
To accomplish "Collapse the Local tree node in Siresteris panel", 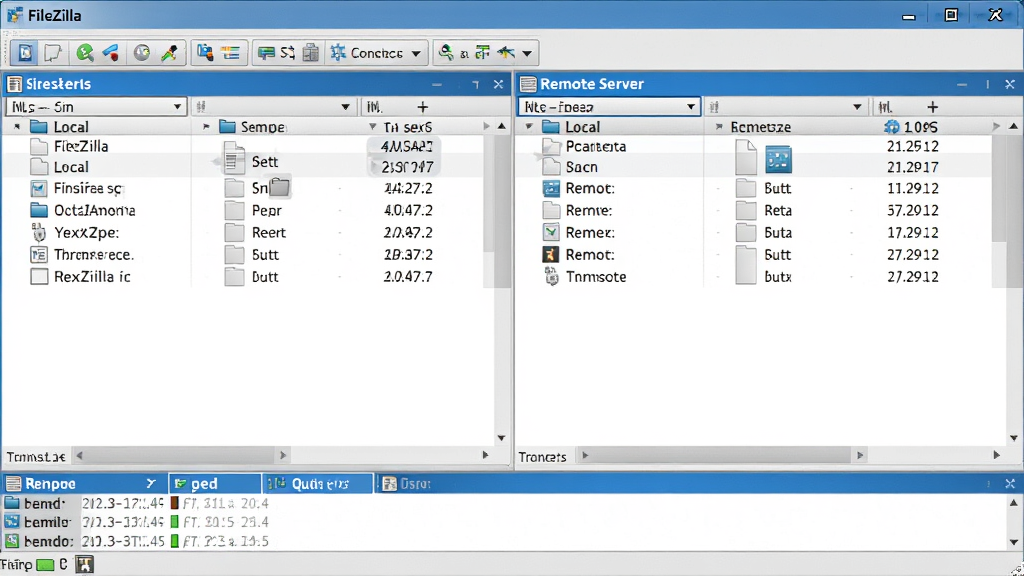I will [x=17, y=127].
